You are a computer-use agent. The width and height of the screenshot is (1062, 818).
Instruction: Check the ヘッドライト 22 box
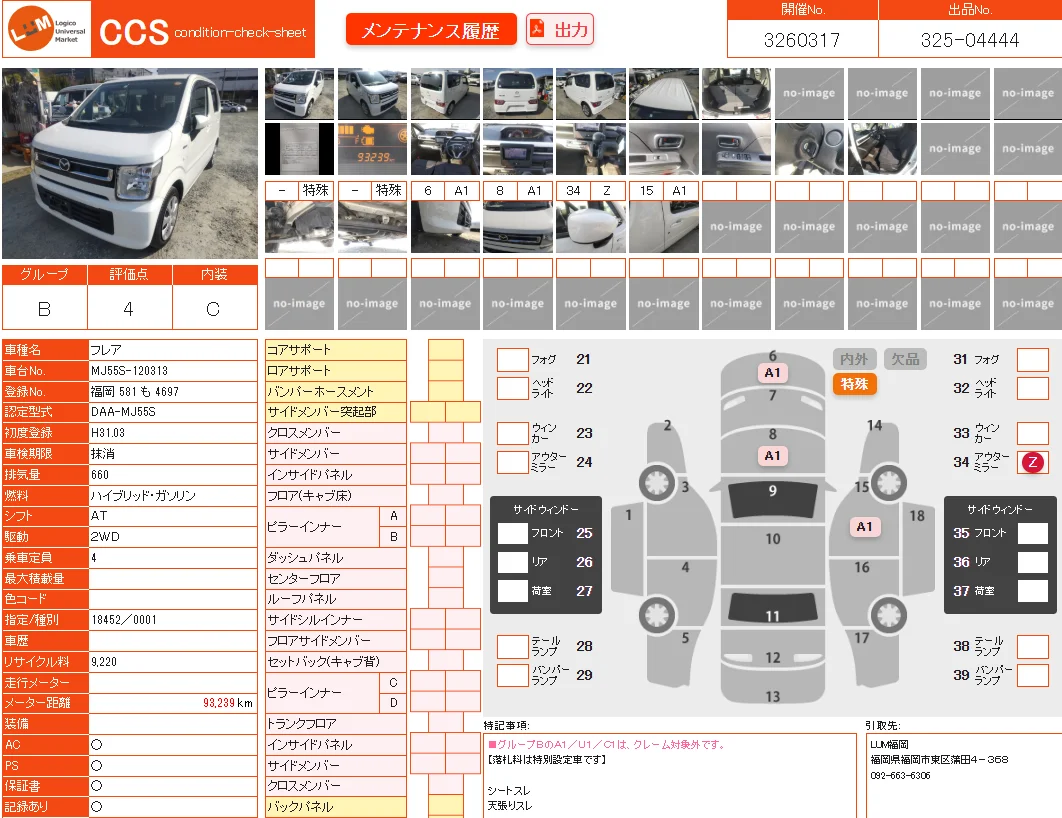point(513,389)
